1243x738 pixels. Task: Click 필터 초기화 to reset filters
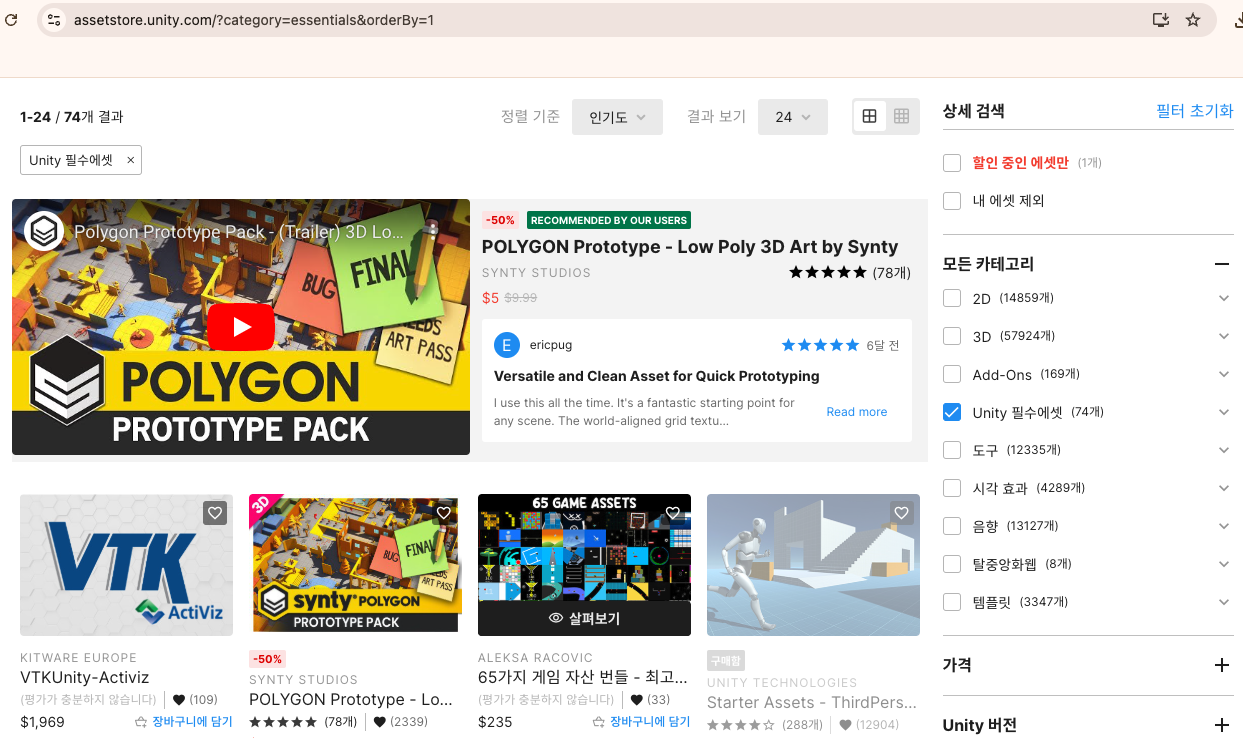pyautogui.click(x=1195, y=111)
